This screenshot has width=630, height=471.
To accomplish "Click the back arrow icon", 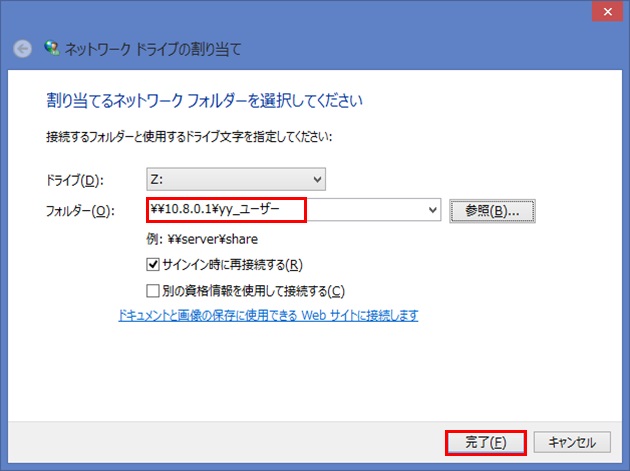I will point(22,49).
